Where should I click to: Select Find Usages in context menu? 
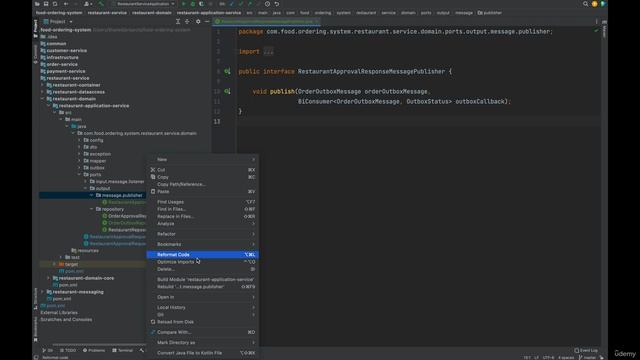202,202
